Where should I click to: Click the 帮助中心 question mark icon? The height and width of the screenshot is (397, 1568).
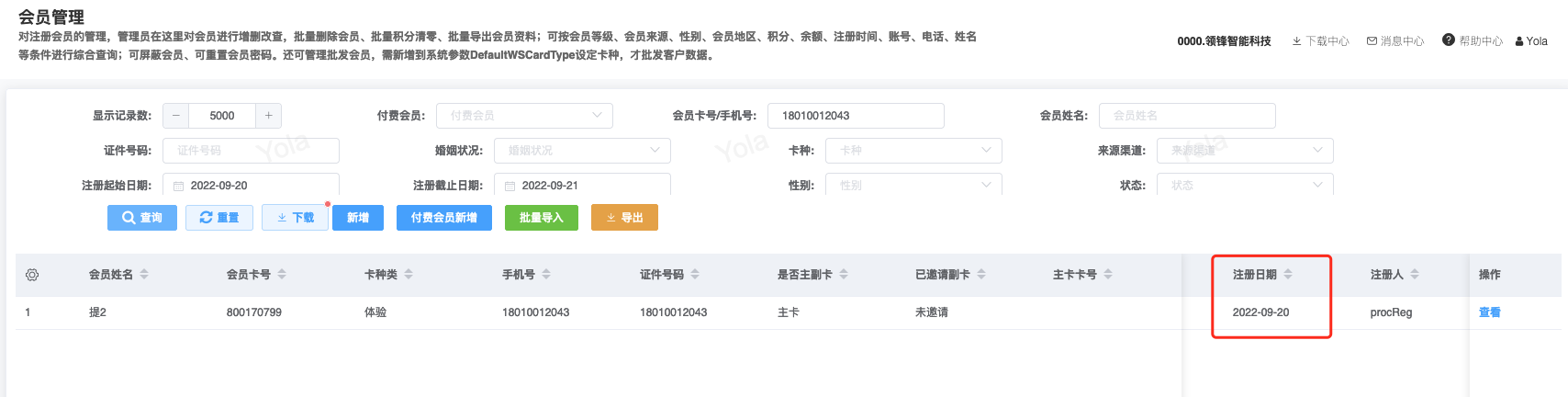(x=1449, y=40)
